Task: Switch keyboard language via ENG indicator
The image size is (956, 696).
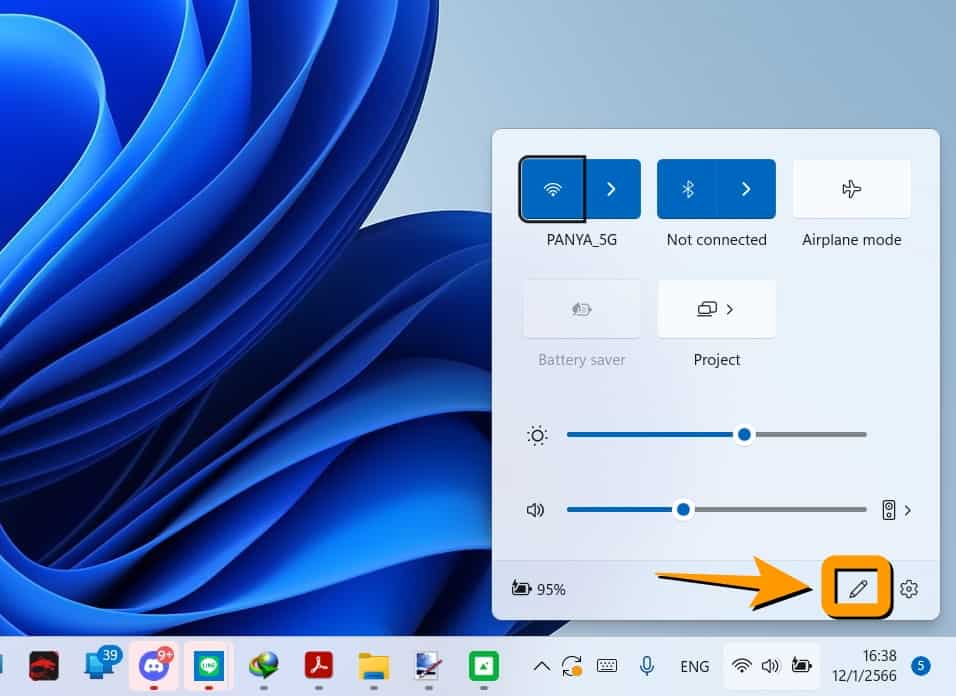Action: click(x=694, y=666)
